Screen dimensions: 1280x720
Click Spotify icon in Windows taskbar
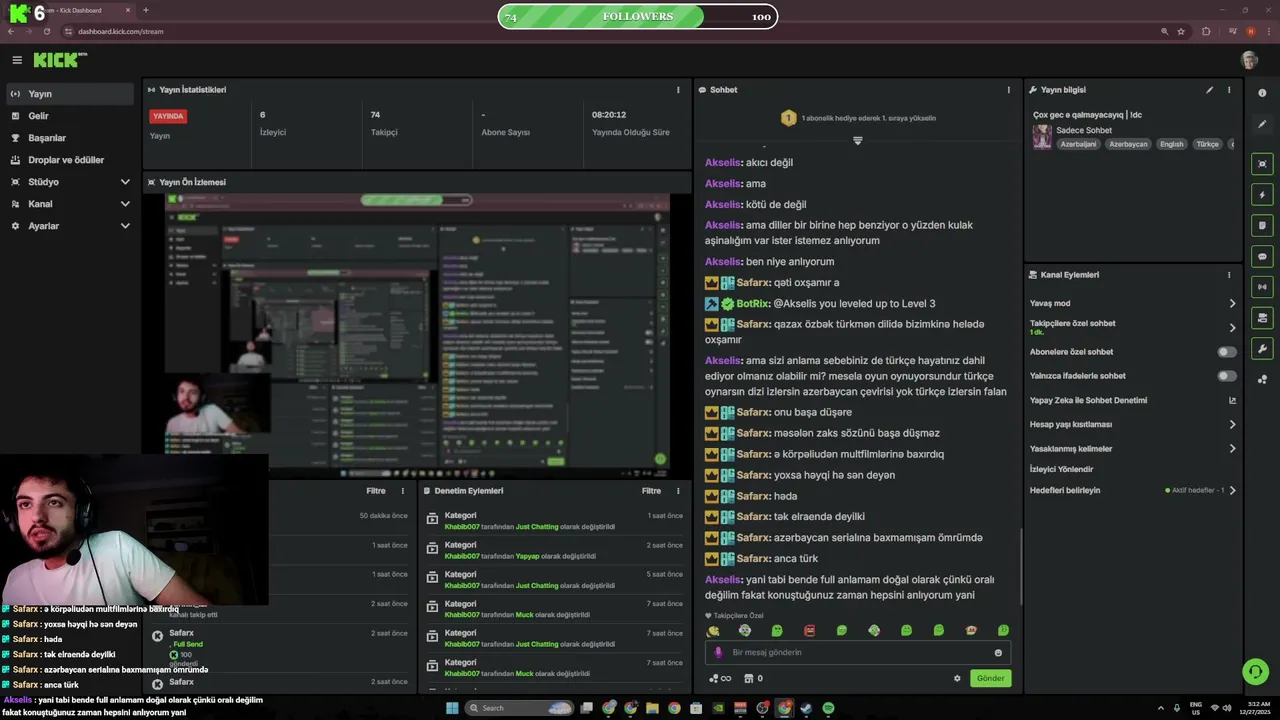[828, 708]
